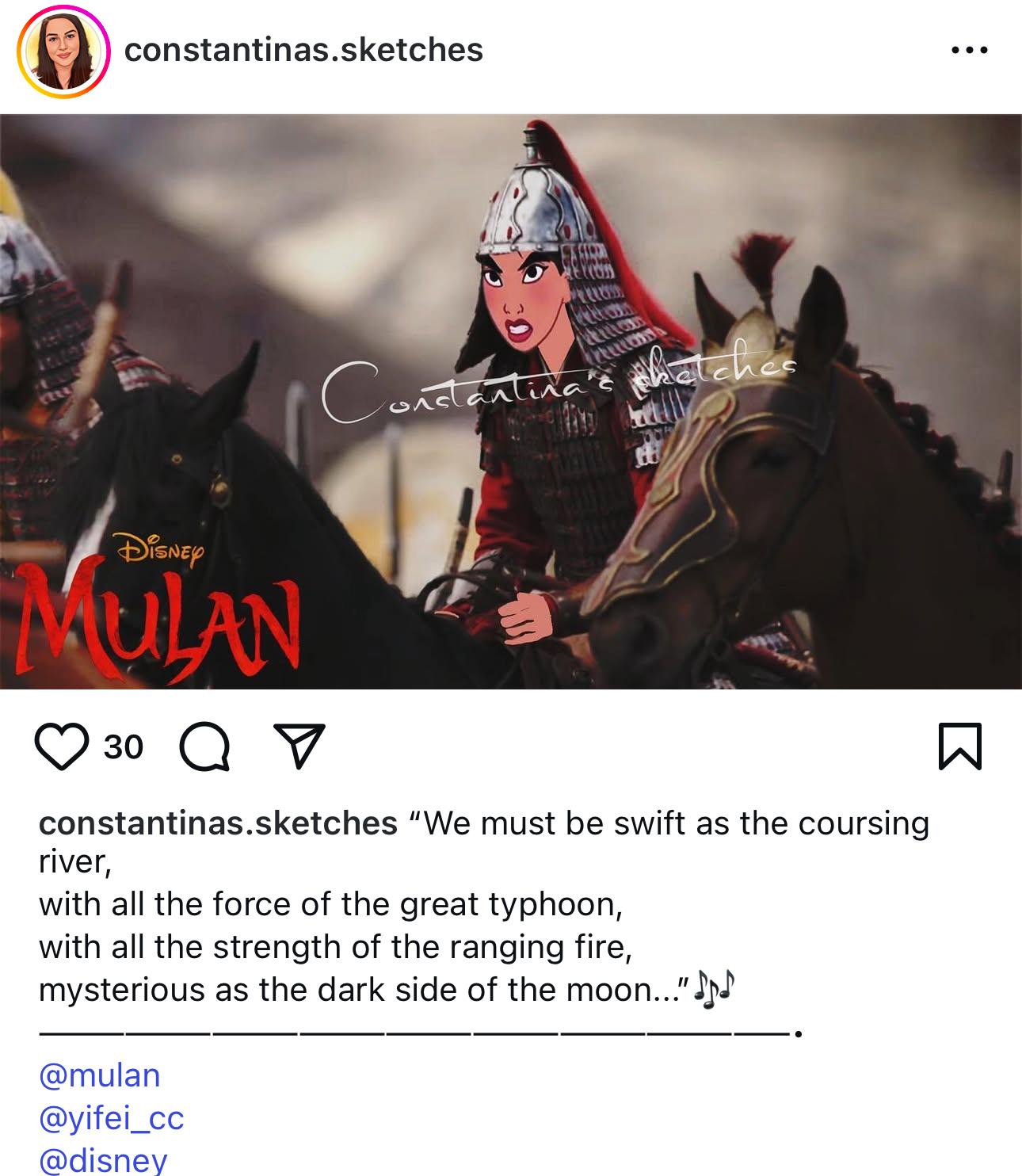Open constantinas.sketches profile from the header username
The width and height of the screenshot is (1022, 1176).
pos(303,50)
